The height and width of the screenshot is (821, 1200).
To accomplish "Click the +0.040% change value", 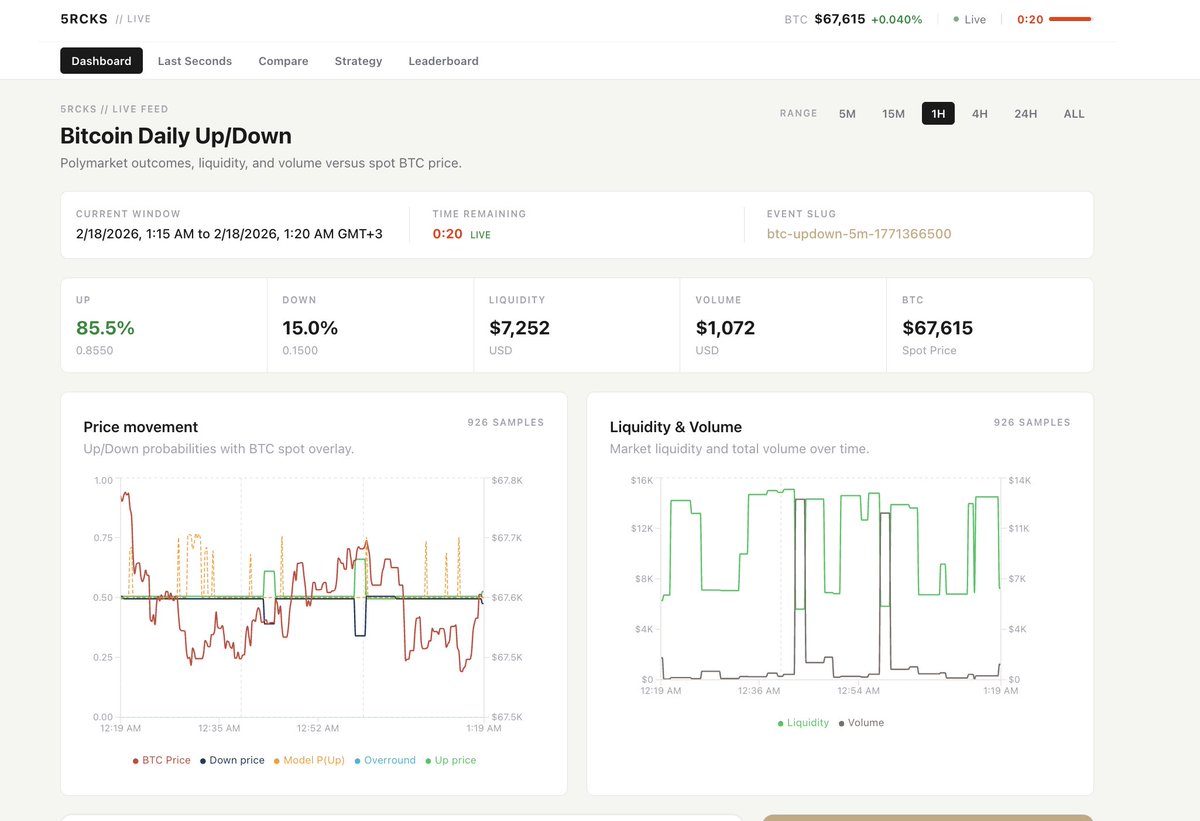I will click(897, 19).
